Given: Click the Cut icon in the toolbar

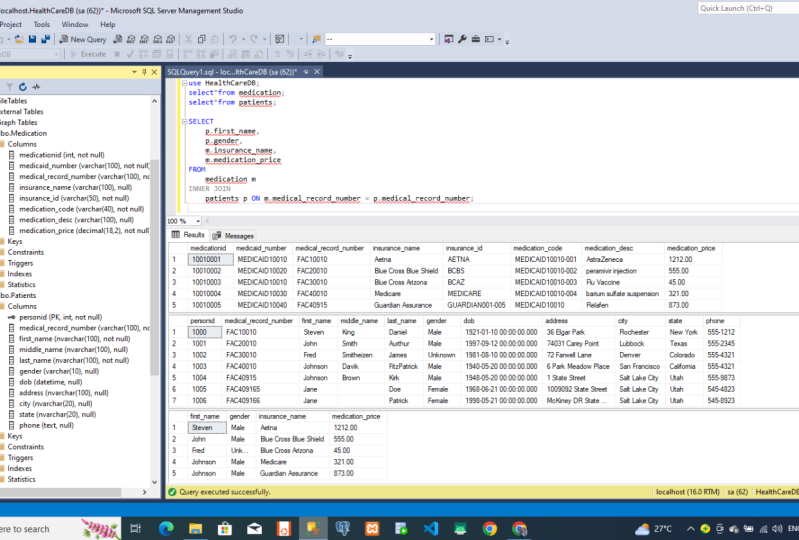Looking at the screenshot, I should pyautogui.click(x=188, y=39).
